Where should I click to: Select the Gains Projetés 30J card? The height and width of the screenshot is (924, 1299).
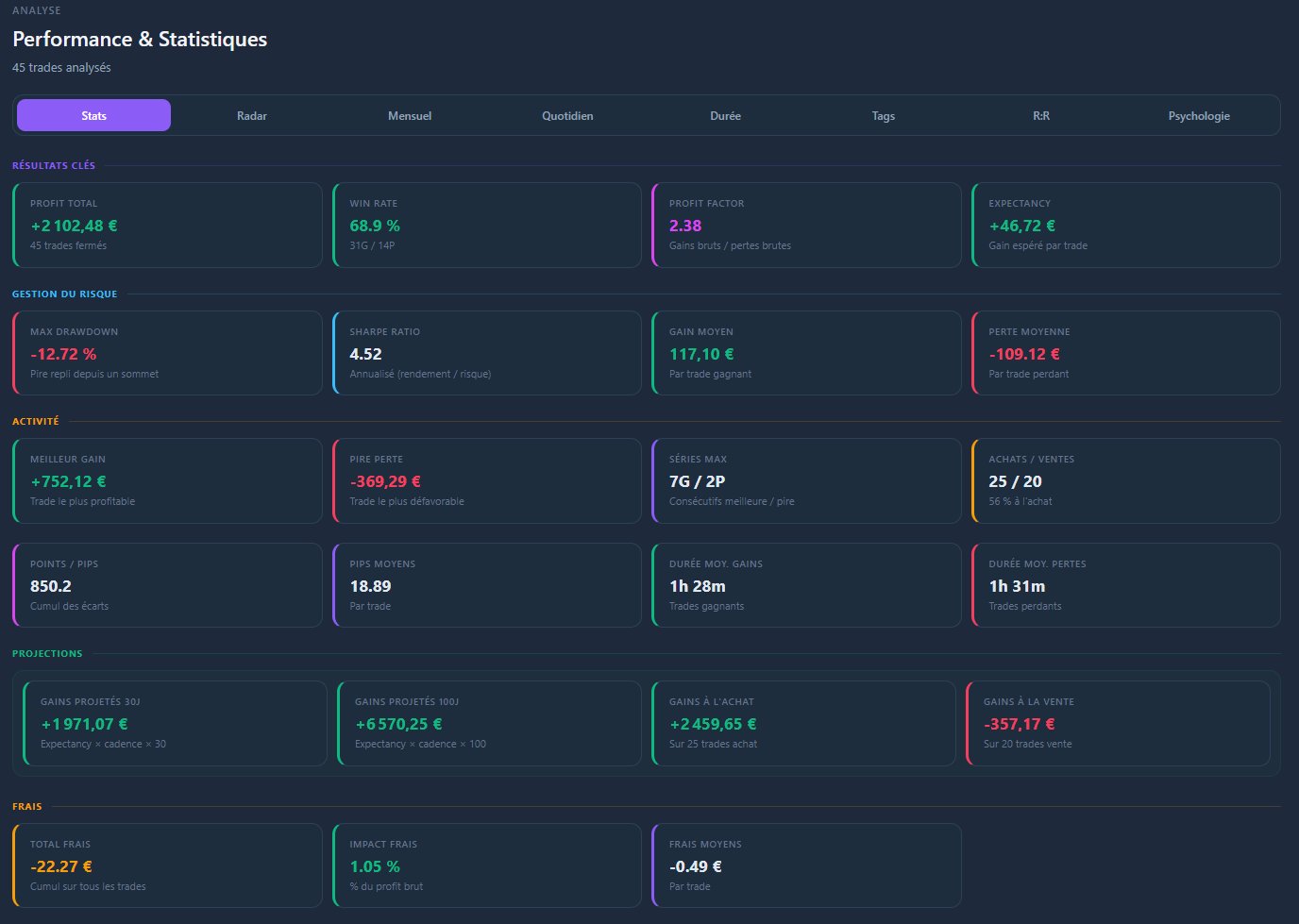point(175,723)
